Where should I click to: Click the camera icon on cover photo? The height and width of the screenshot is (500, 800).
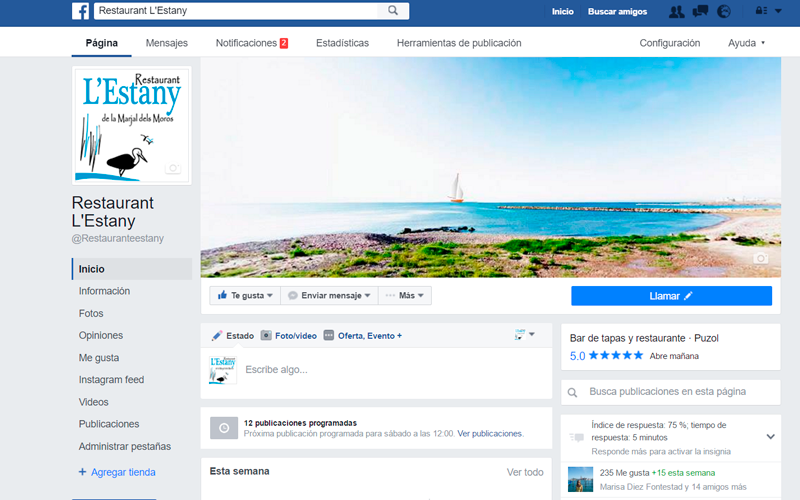[760, 258]
